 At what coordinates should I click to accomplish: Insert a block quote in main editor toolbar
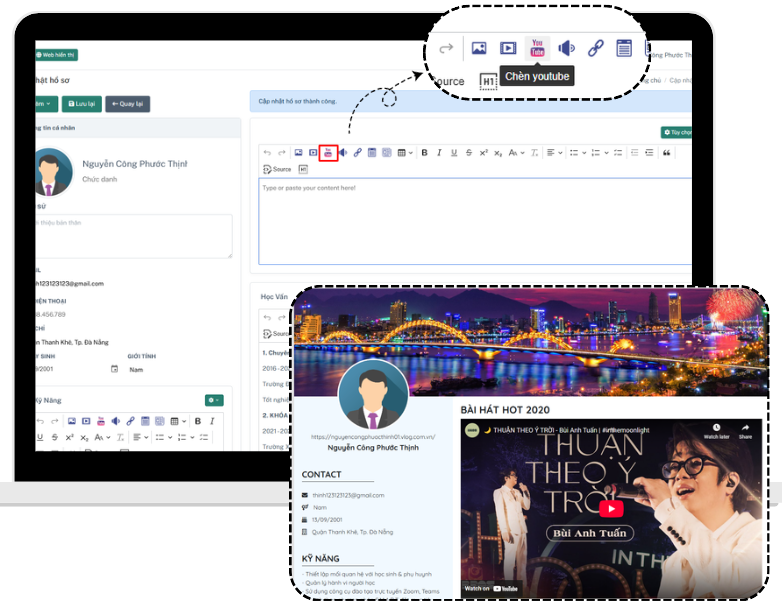point(667,153)
